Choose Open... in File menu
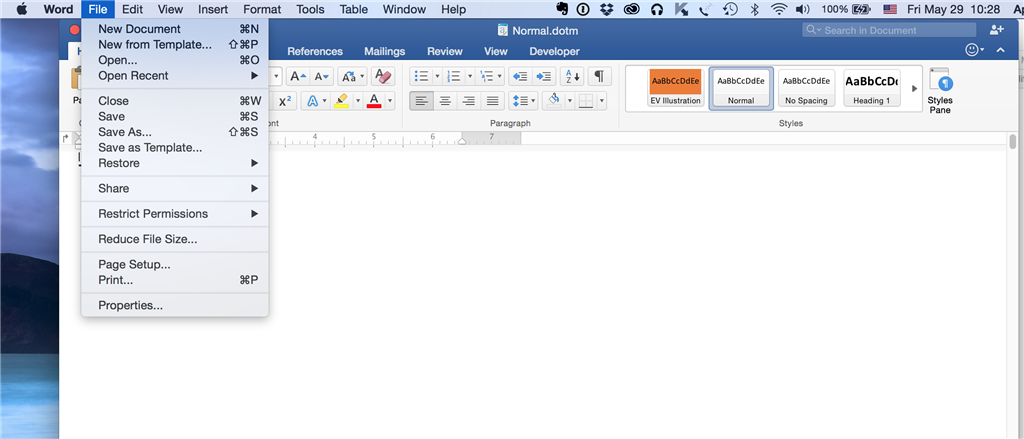1024x439 pixels. click(x=174, y=60)
